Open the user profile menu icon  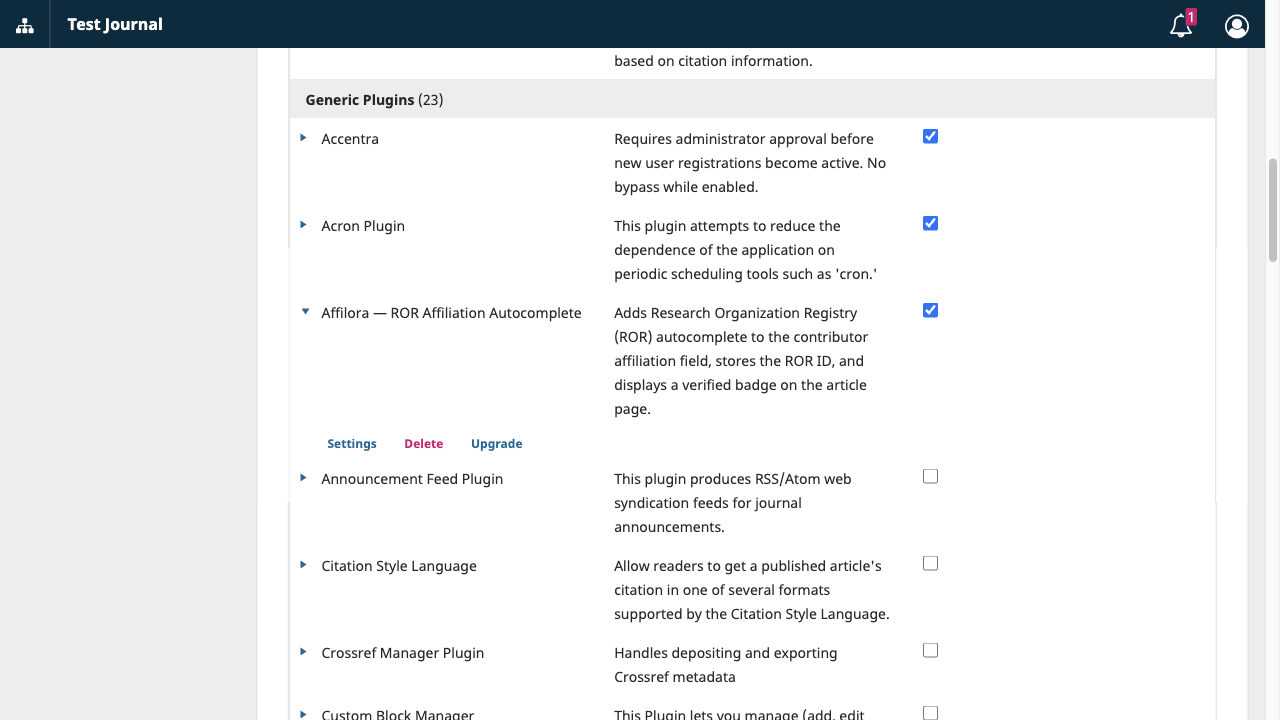[x=1237, y=26]
